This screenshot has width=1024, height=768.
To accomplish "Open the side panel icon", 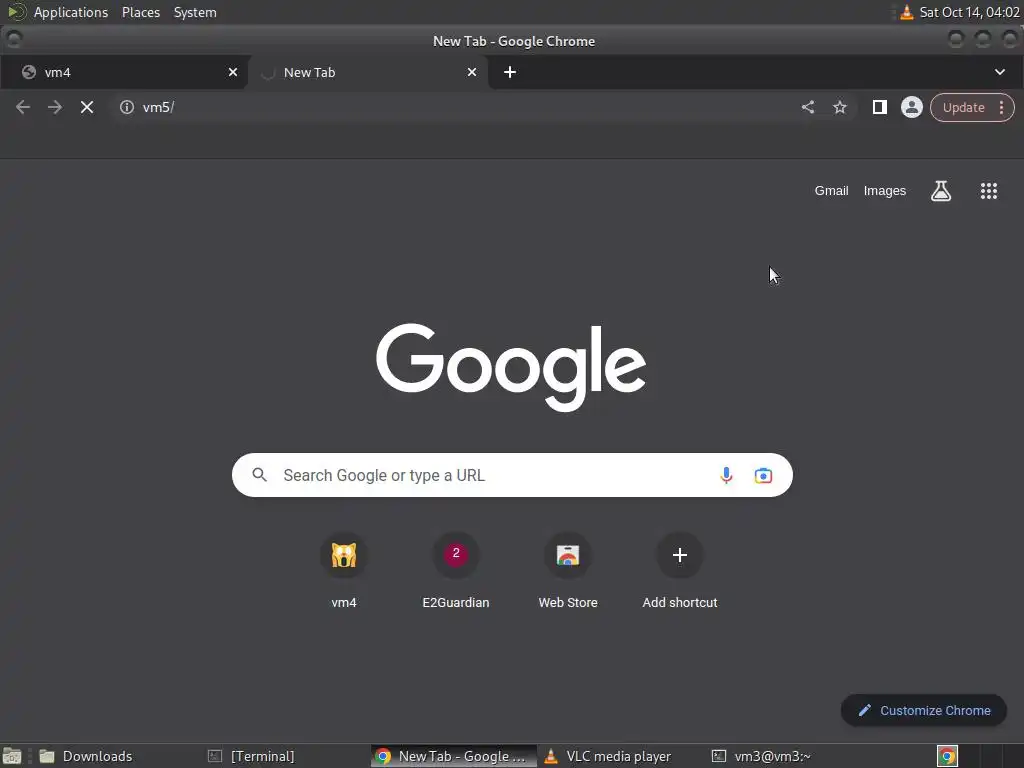I will tap(880, 107).
